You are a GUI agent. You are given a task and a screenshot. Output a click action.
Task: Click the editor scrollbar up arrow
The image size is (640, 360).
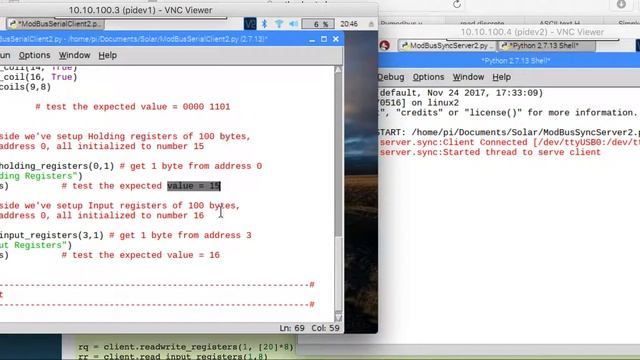[x=338, y=69]
